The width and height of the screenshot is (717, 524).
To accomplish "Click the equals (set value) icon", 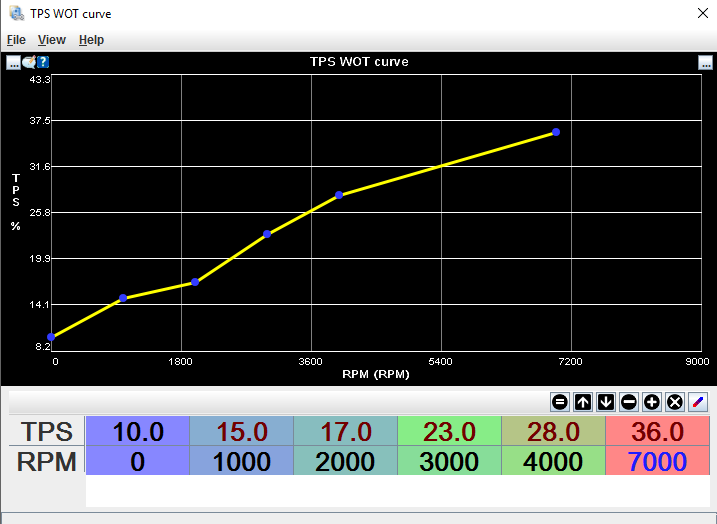I will tap(559, 402).
